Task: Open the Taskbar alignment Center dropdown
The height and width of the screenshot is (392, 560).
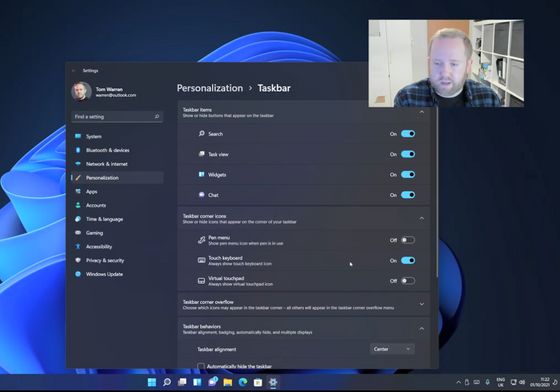Action: coord(392,349)
